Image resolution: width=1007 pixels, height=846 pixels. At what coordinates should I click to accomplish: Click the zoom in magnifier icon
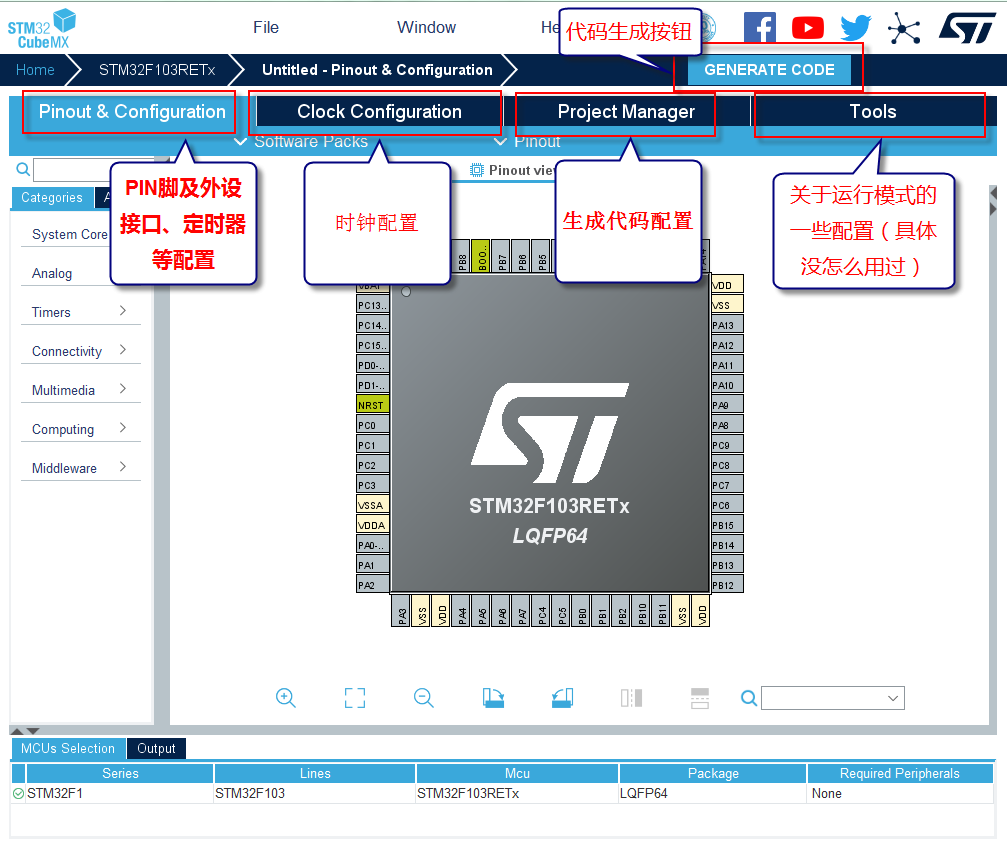[x=286, y=698]
